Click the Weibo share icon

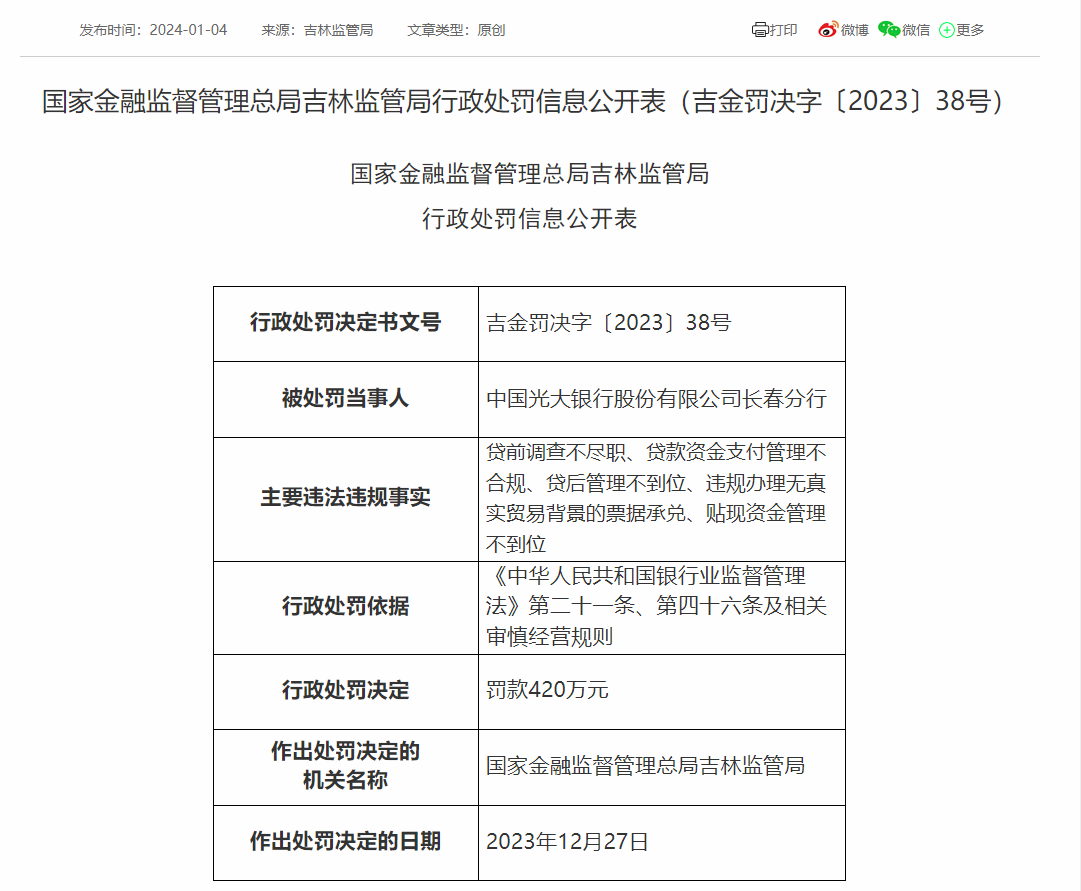pyautogui.click(x=827, y=30)
